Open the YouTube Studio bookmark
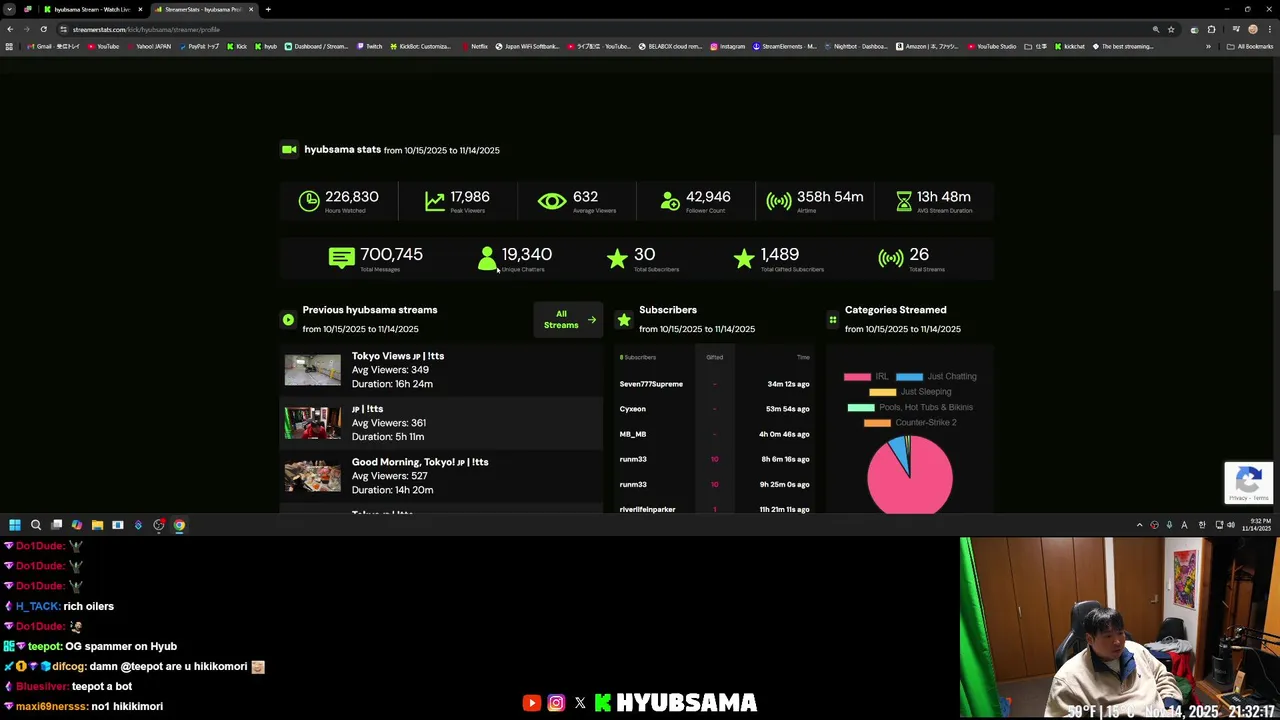The height and width of the screenshot is (720, 1280). point(992,46)
